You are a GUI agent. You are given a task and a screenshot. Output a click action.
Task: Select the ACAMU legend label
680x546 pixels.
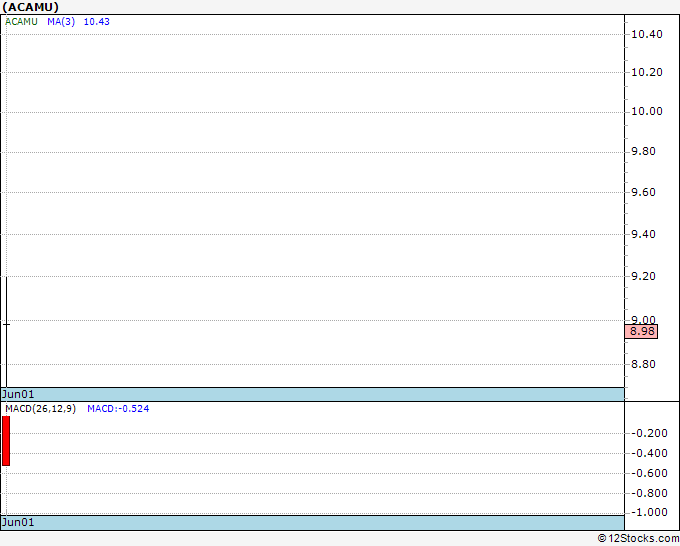click(x=21, y=22)
